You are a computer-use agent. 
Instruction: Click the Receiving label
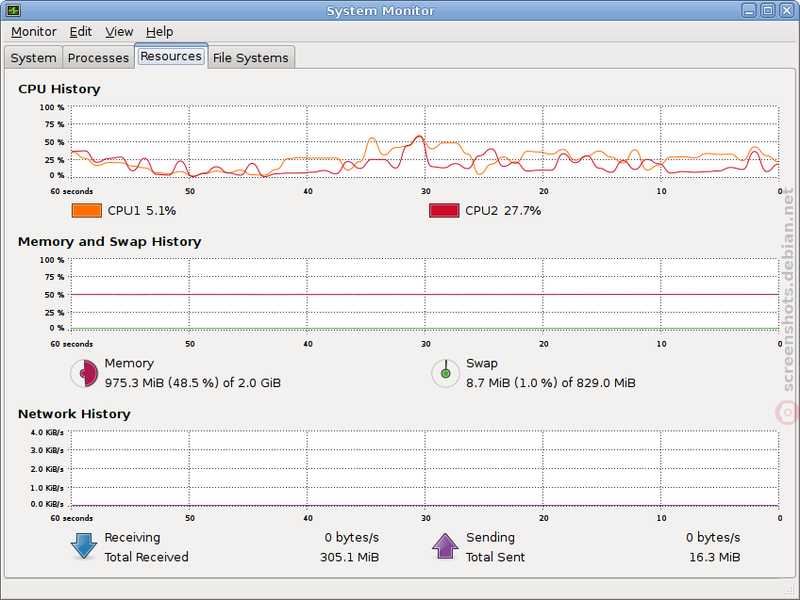click(132, 538)
